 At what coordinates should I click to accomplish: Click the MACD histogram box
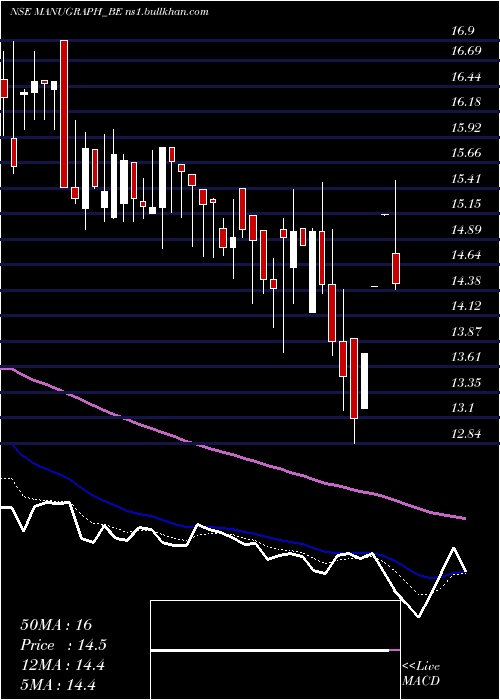(275, 650)
